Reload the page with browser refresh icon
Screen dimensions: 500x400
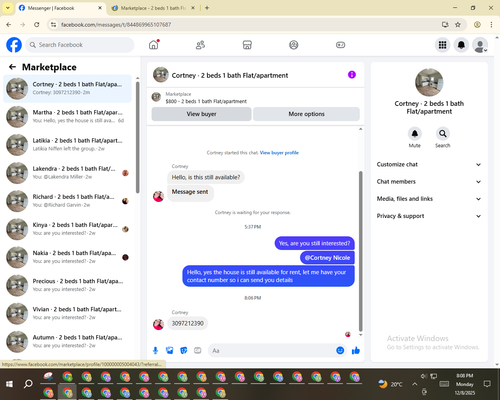point(37,24)
